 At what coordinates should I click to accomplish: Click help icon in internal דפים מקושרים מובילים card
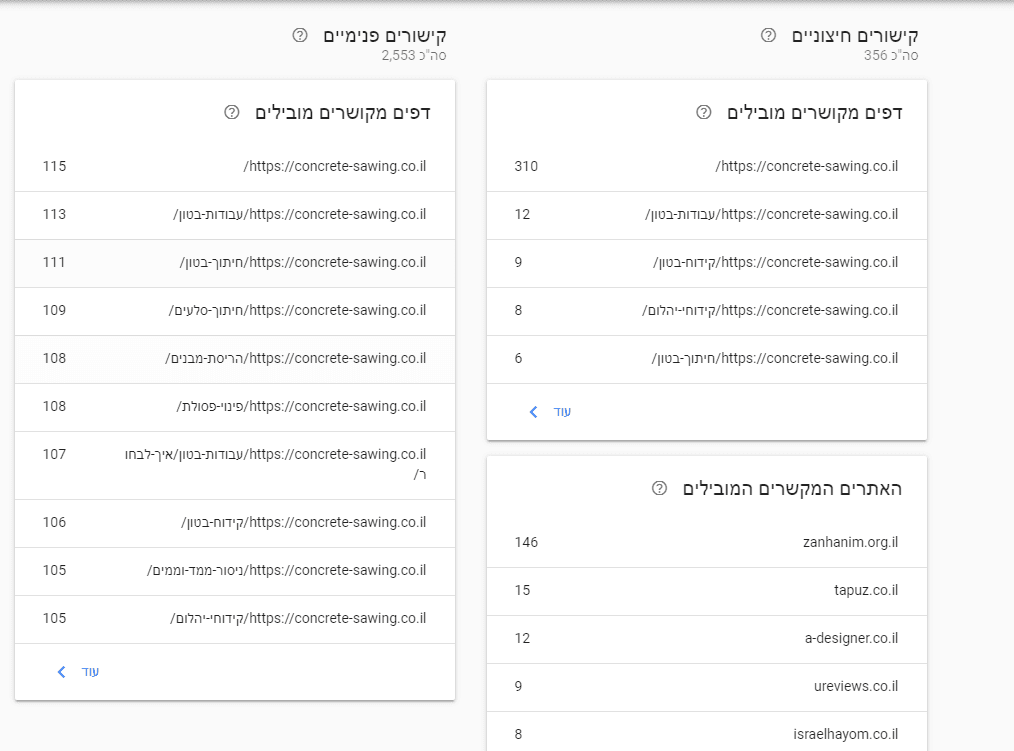click(232, 112)
